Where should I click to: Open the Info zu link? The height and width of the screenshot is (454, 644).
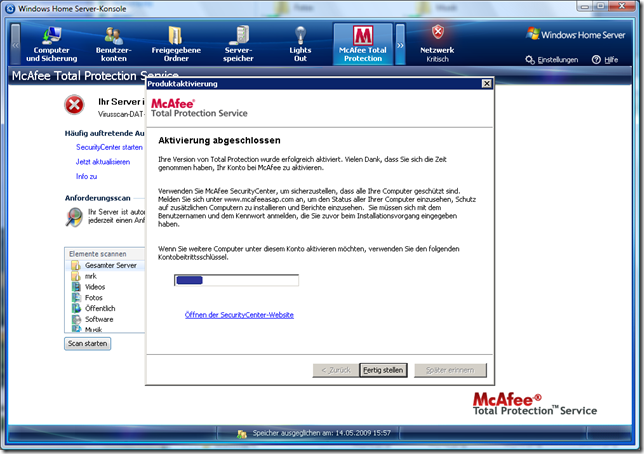tap(86, 176)
